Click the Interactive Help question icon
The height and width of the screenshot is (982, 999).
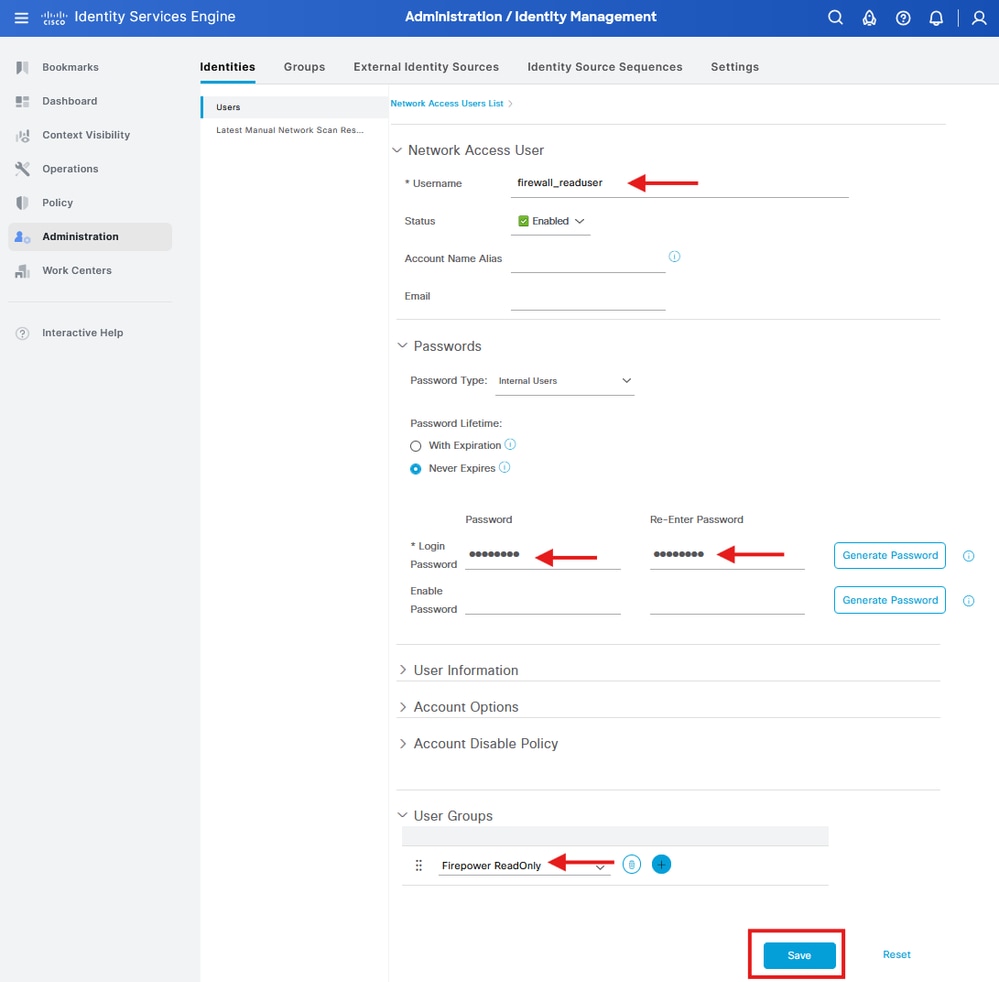click(22, 333)
